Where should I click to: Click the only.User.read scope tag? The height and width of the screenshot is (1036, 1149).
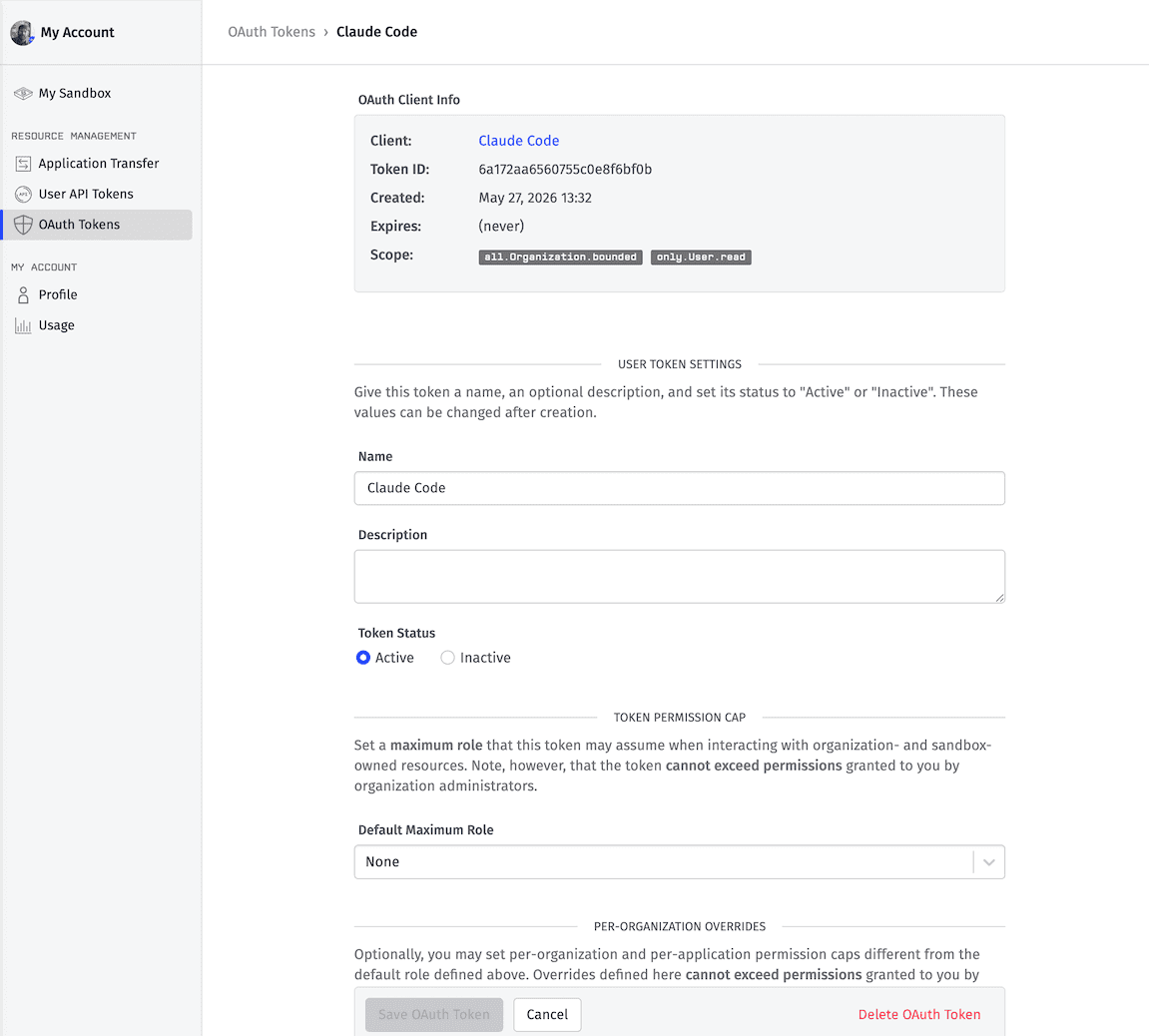(x=701, y=258)
